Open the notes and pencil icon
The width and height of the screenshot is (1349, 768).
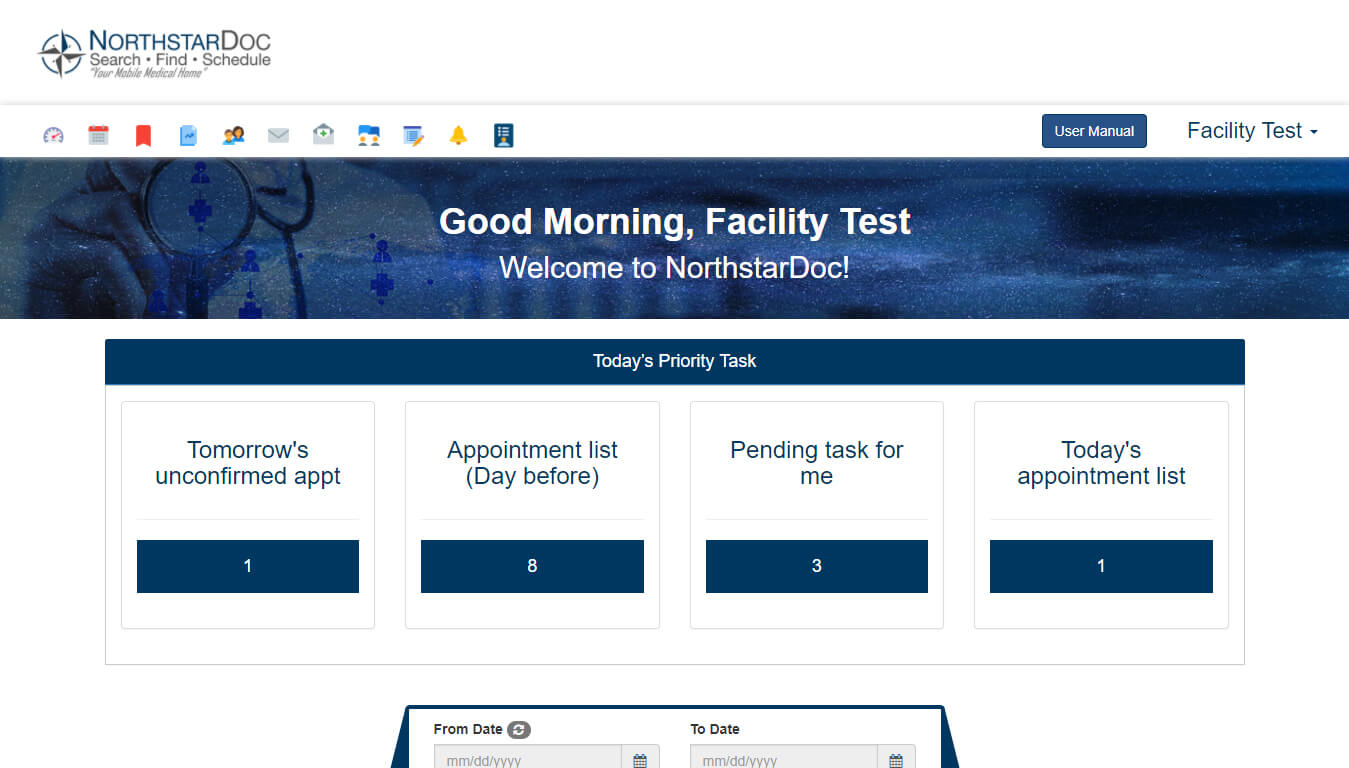click(x=412, y=133)
